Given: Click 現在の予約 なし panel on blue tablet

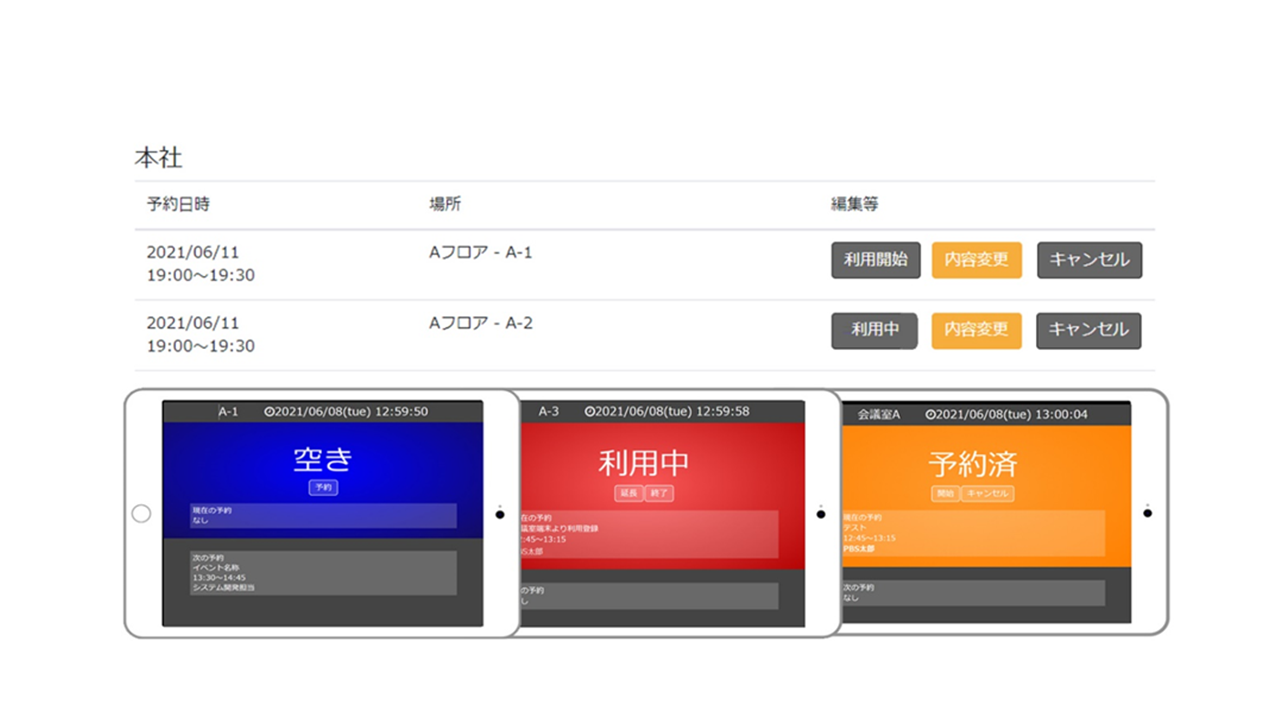Looking at the screenshot, I should tap(324, 515).
